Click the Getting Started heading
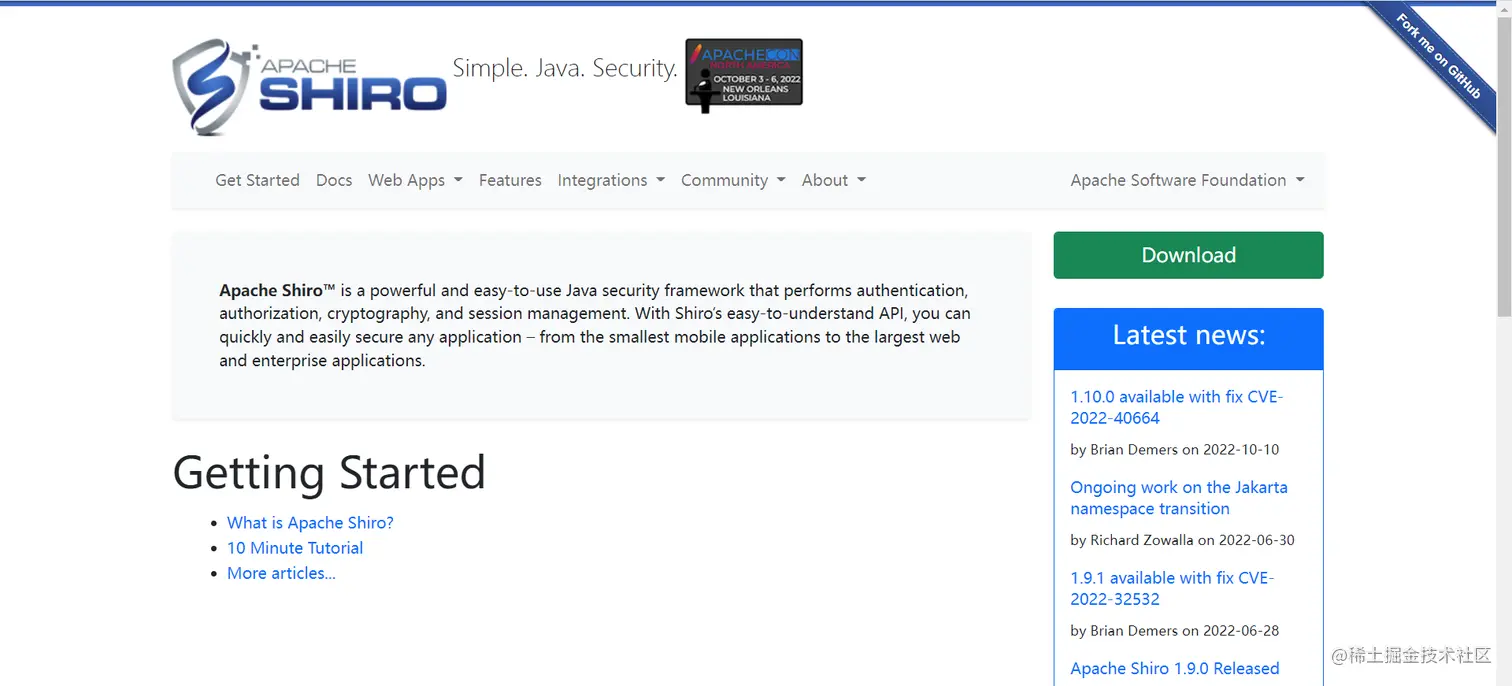Screen dimensions: 1512x686 329,472
